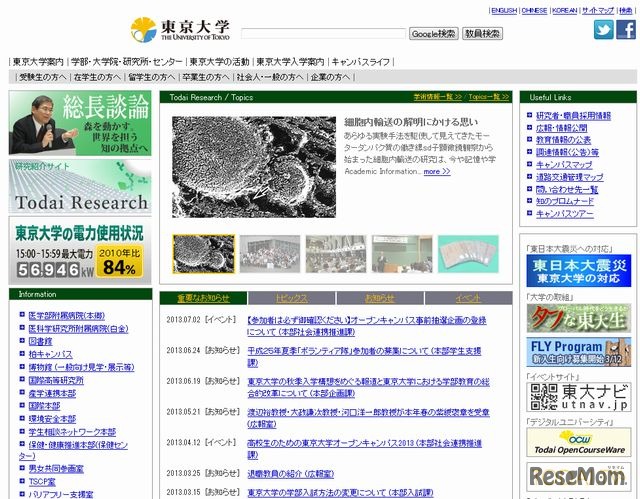Open the 2013.07.02 オープンキャンパス news link
The image size is (640, 499).
click(367, 326)
